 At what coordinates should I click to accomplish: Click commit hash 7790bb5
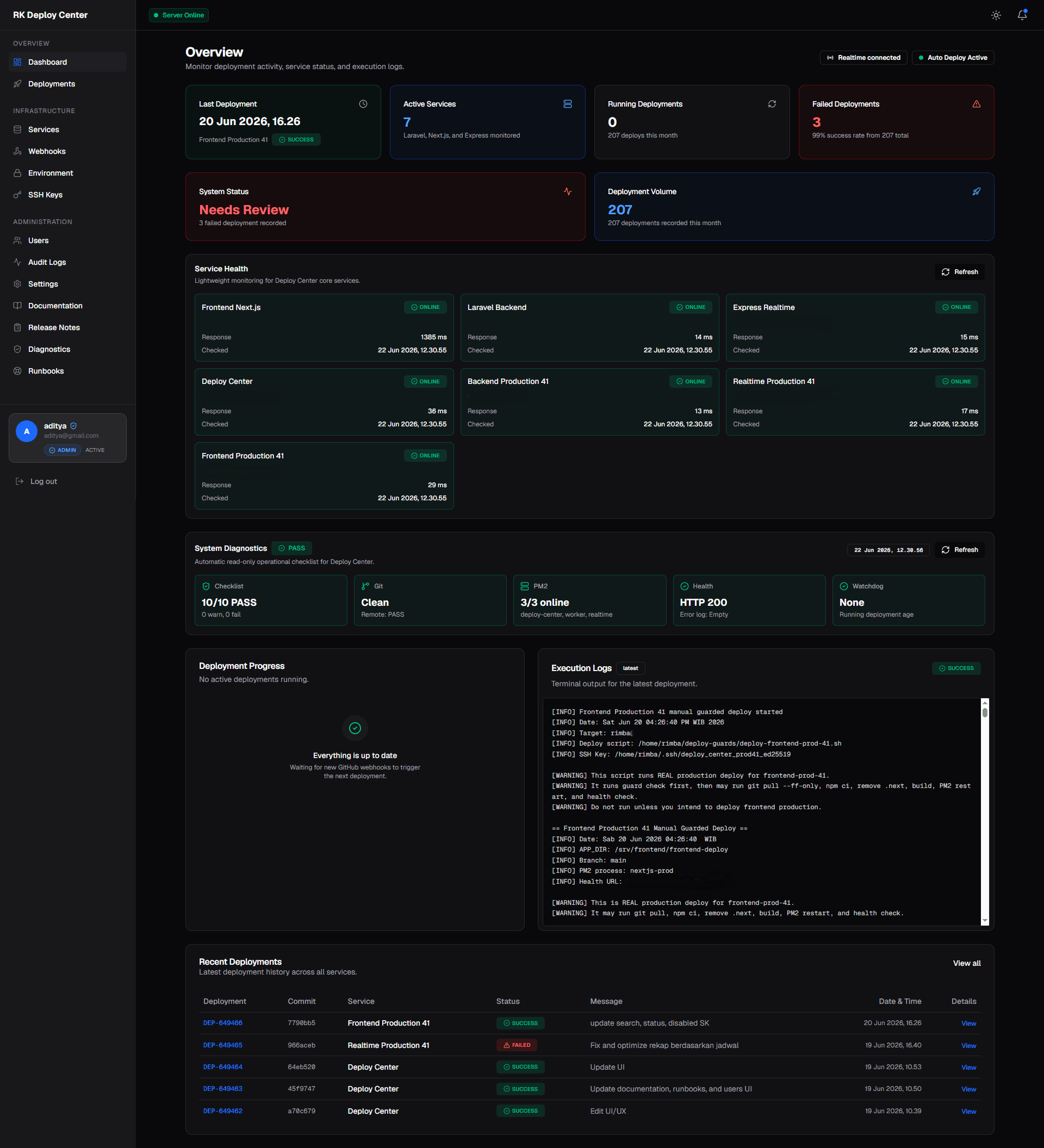pyautogui.click(x=301, y=1023)
